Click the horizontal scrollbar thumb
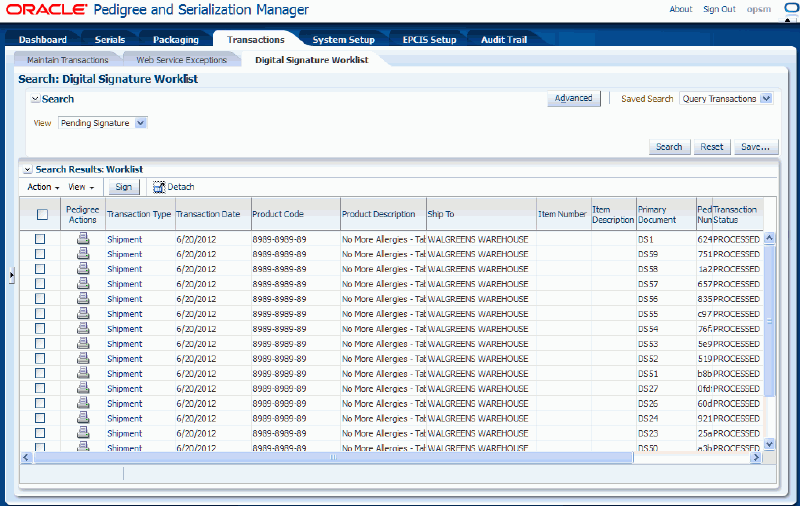This screenshot has width=800, height=506. [333, 458]
